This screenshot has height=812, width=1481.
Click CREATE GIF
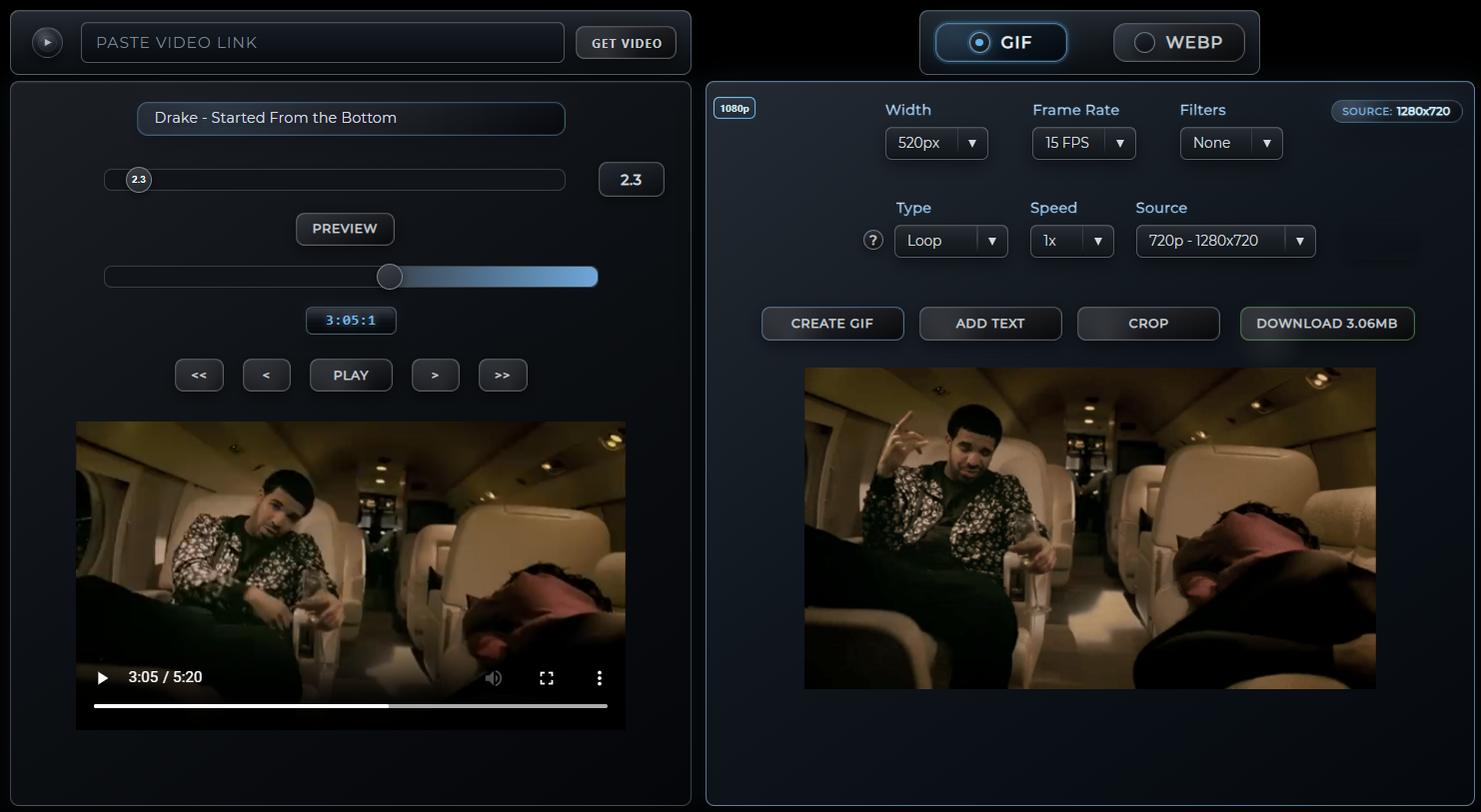pyautogui.click(x=832, y=324)
